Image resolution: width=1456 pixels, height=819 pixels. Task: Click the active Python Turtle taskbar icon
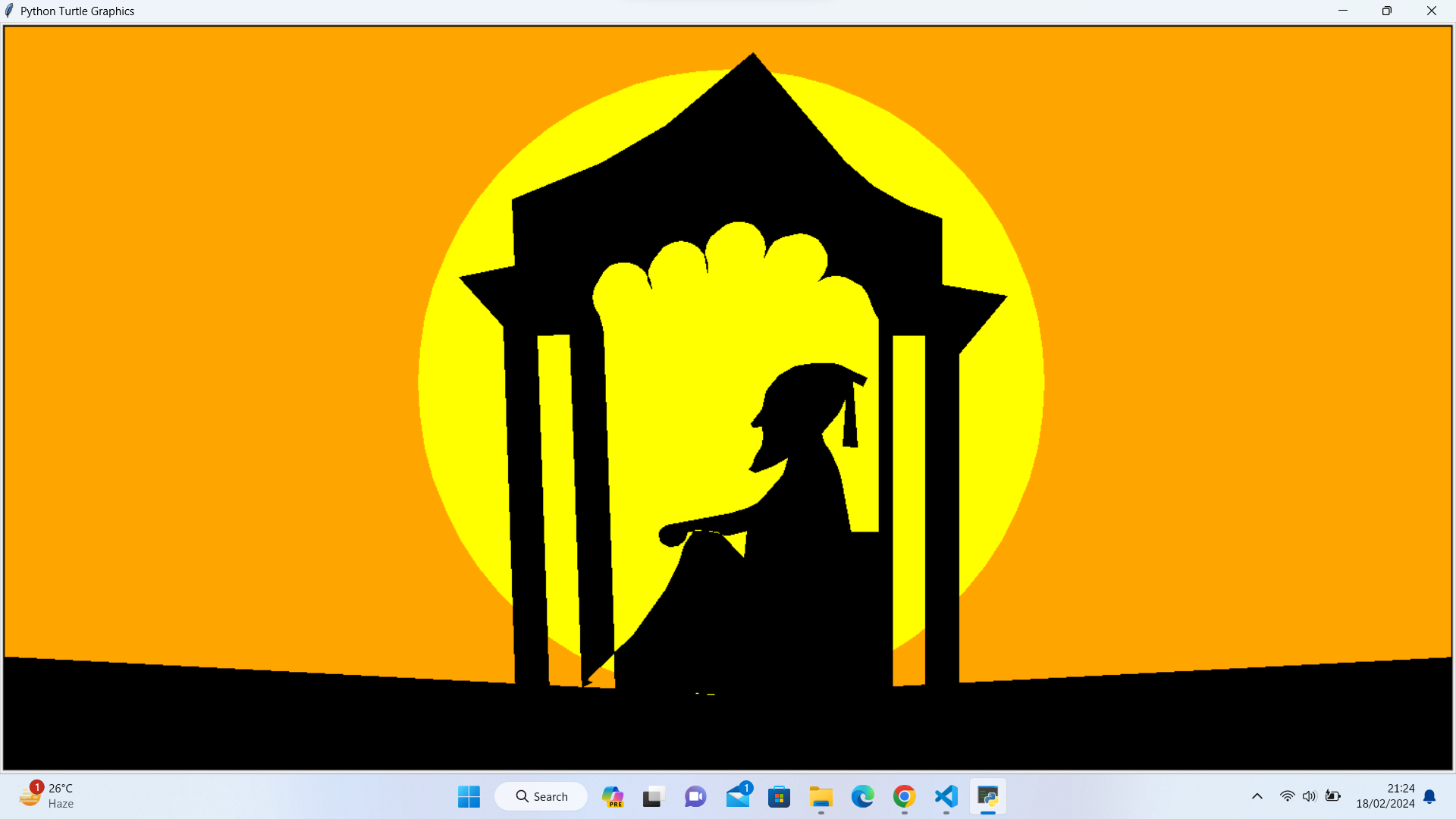click(x=987, y=796)
